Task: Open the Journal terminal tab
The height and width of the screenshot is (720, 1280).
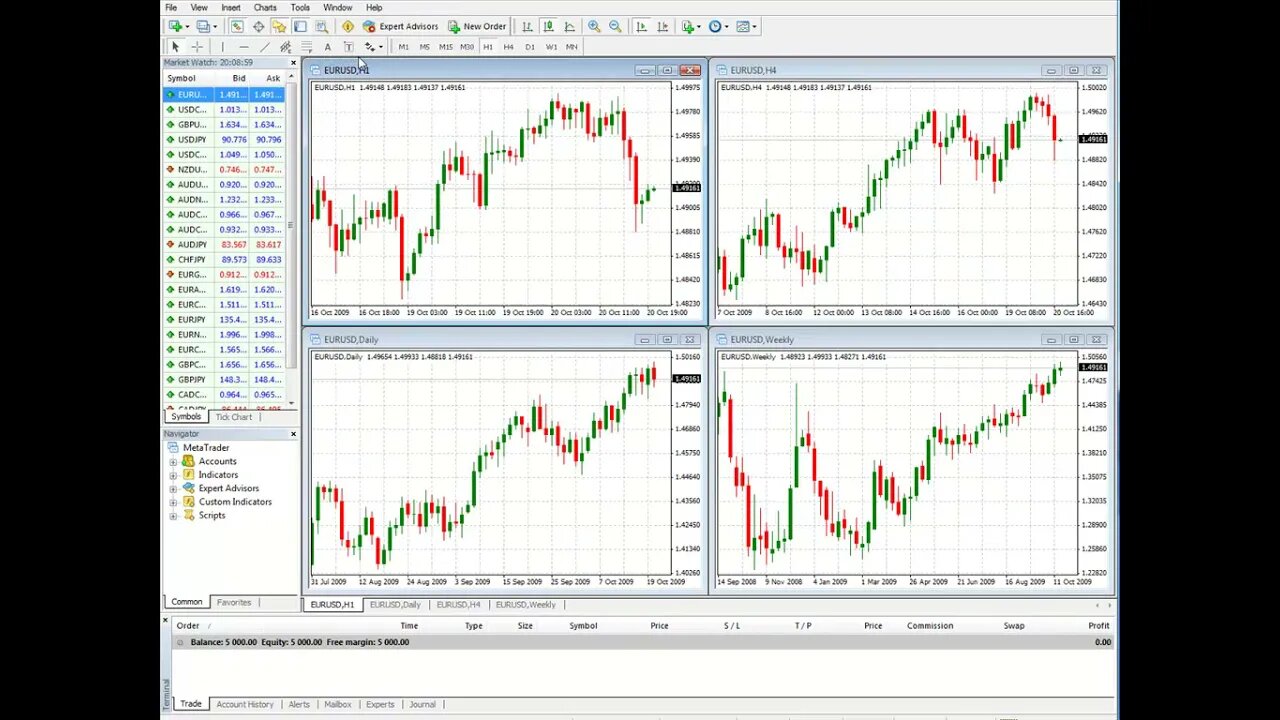Action: click(x=422, y=704)
